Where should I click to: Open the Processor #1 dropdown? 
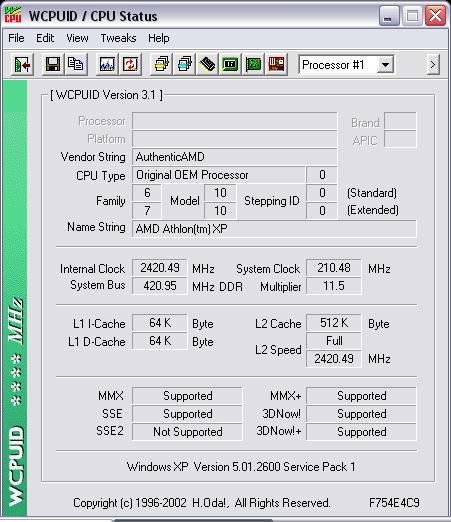point(346,65)
